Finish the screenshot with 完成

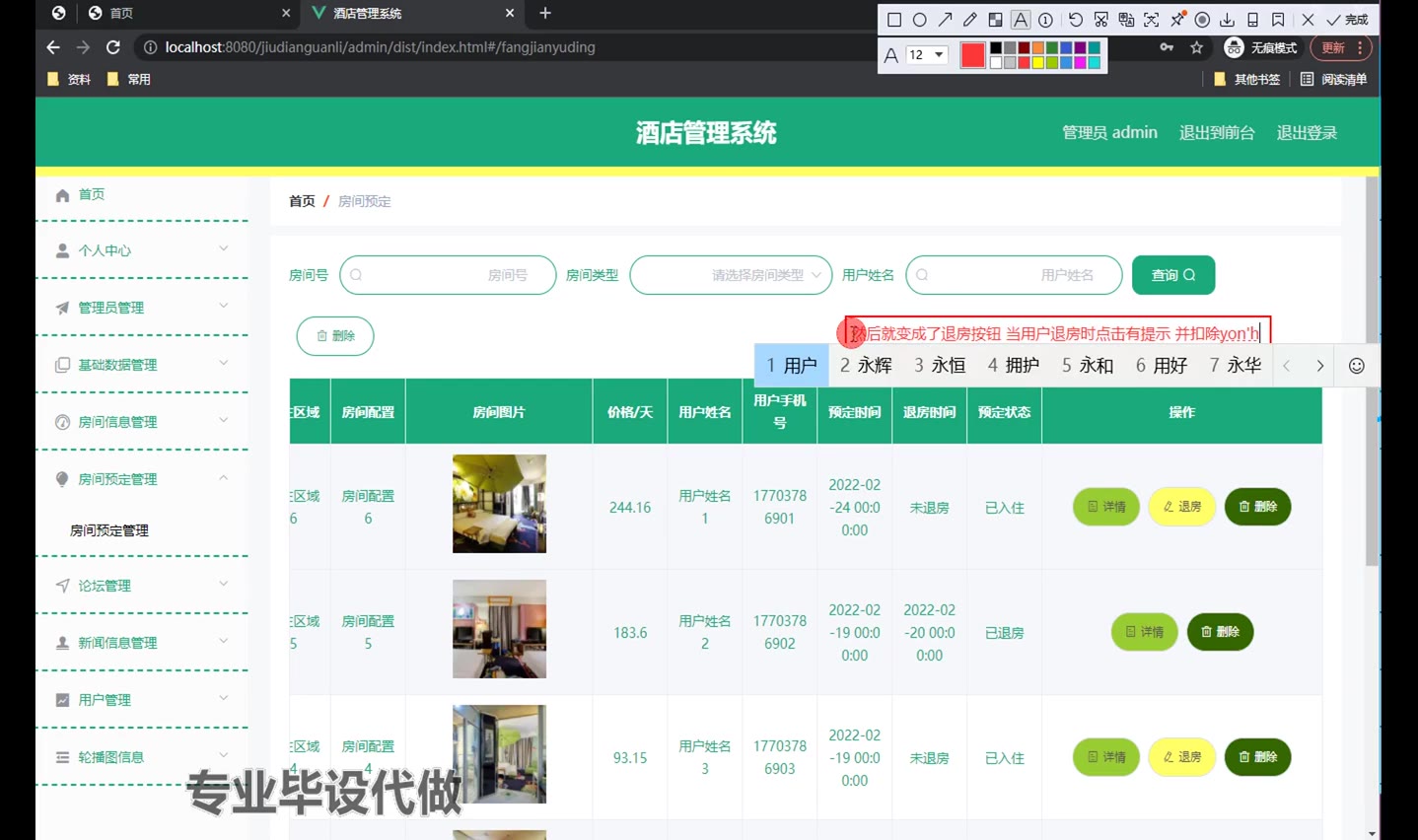1347,20
